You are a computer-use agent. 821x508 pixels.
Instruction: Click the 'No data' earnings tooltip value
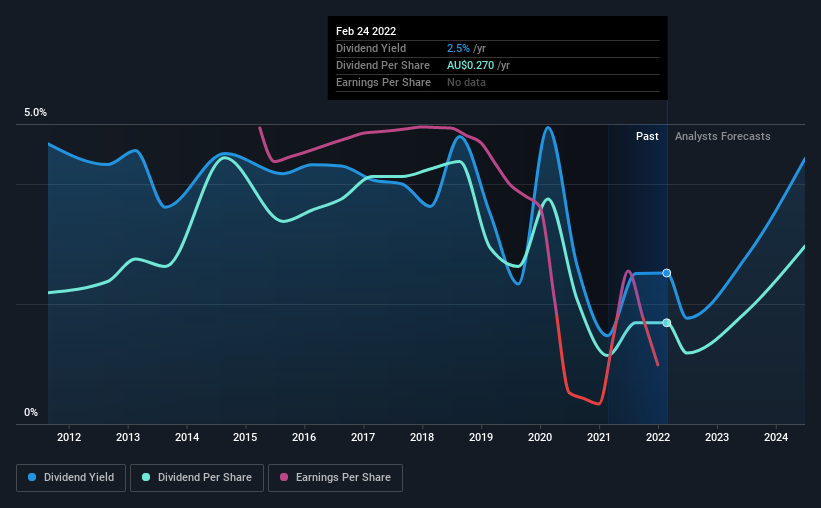(466, 82)
